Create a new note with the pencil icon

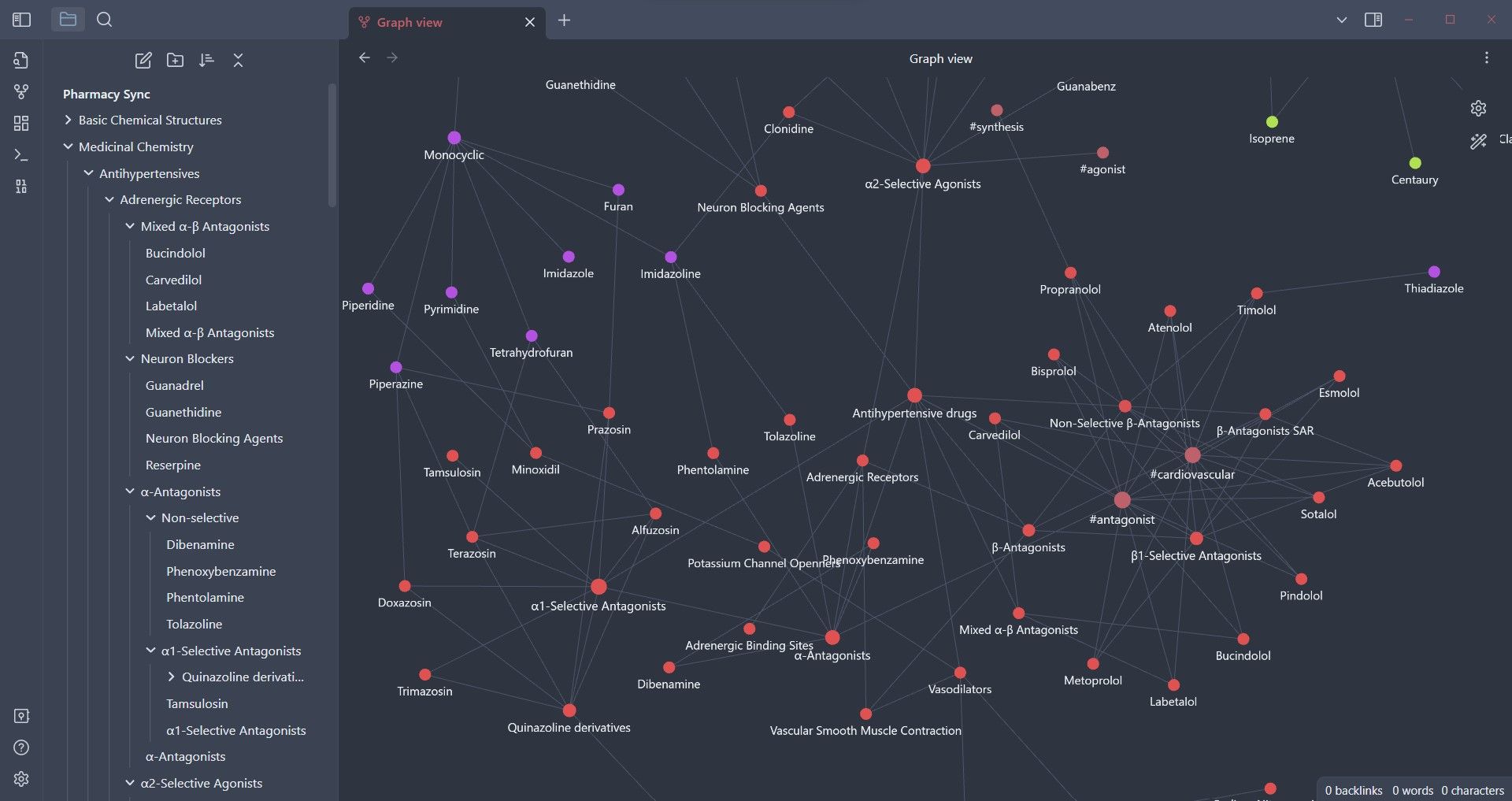tap(143, 60)
